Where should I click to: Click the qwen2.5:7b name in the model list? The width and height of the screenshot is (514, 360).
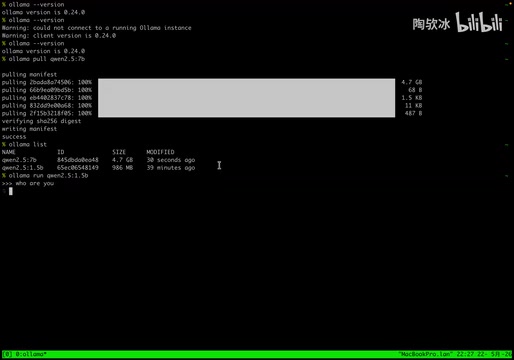coord(19,160)
